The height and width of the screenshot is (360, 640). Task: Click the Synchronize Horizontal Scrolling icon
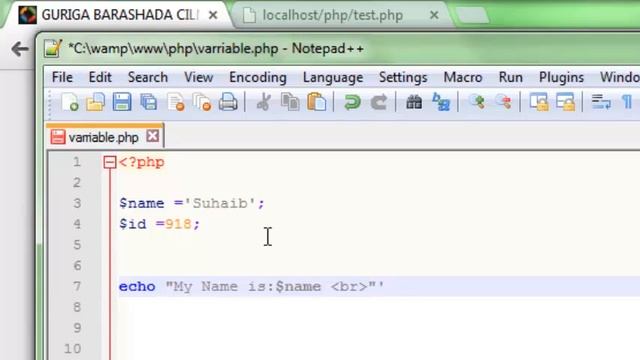(x=566, y=102)
